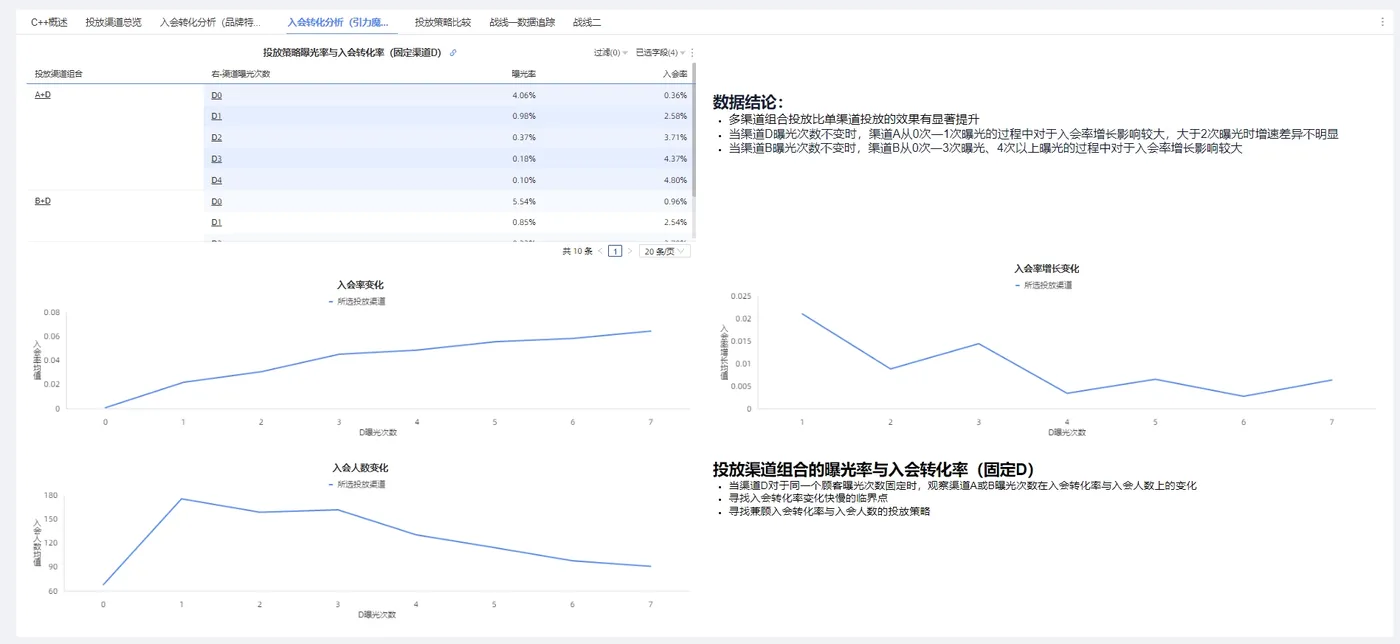Click the 数据结论 heading
Viewport: 1400px width, 644px height.
pos(749,102)
